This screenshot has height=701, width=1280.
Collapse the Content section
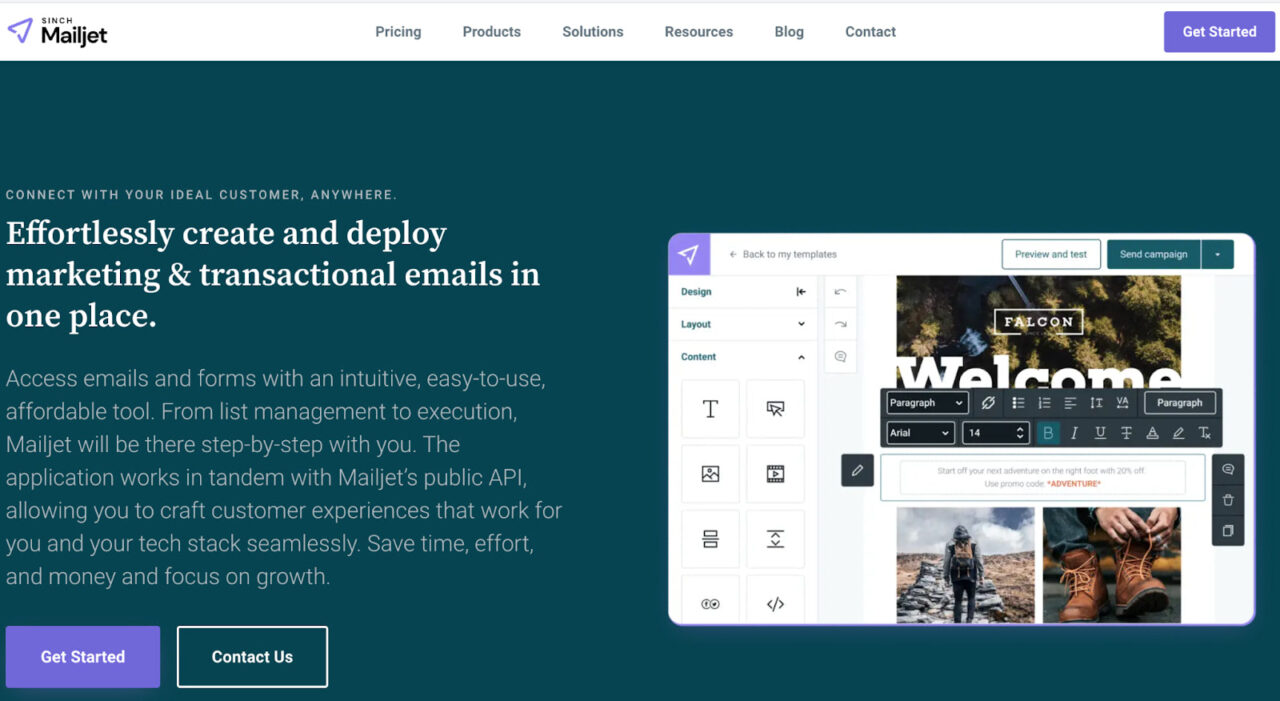(x=744, y=357)
